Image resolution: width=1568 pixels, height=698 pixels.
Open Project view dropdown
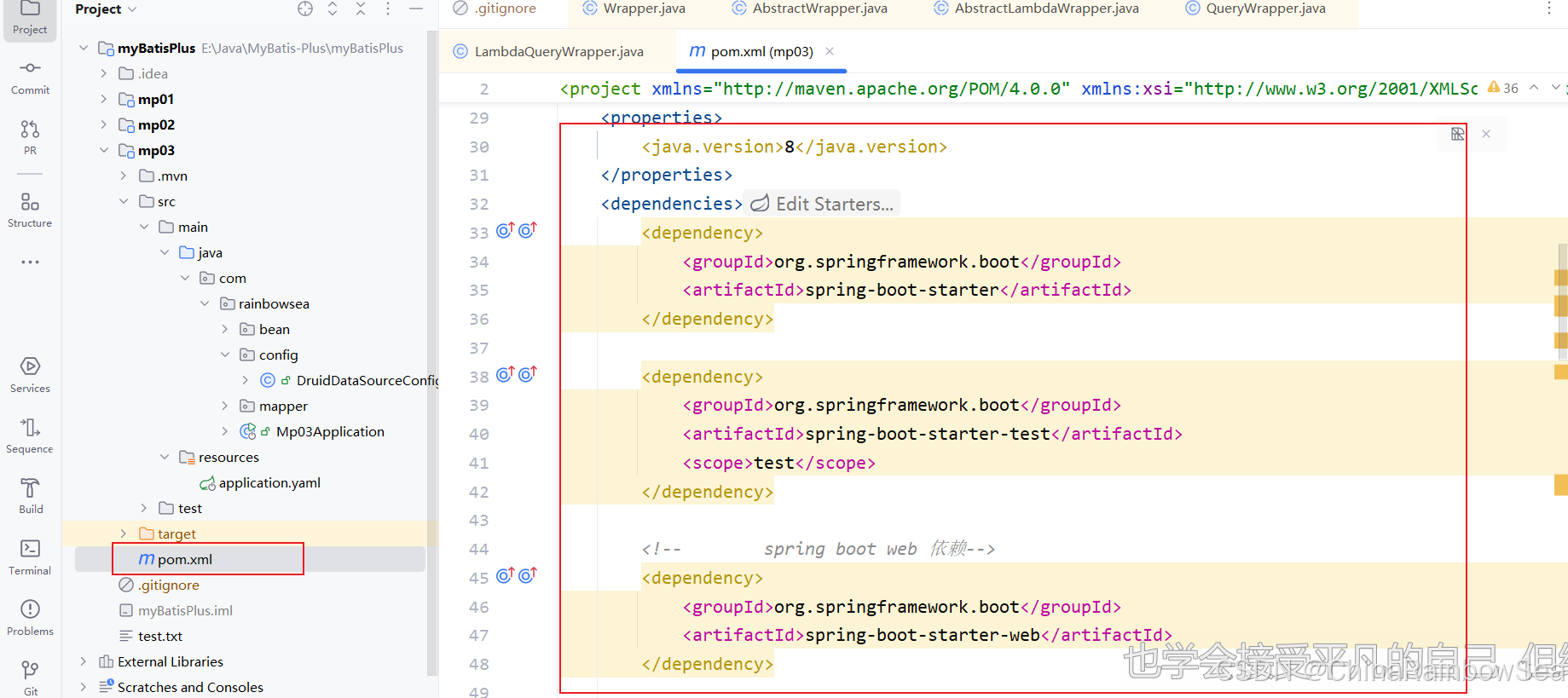click(x=106, y=9)
